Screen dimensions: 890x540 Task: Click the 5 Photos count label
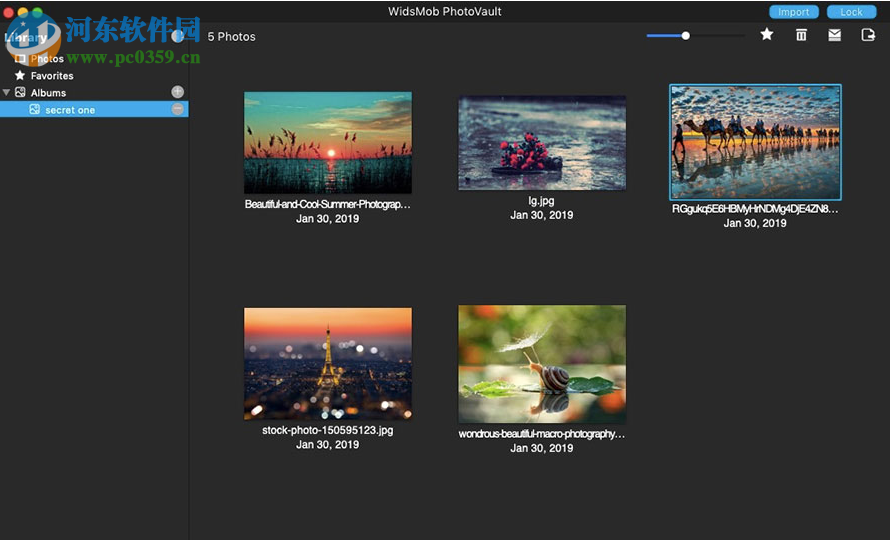pyautogui.click(x=232, y=36)
